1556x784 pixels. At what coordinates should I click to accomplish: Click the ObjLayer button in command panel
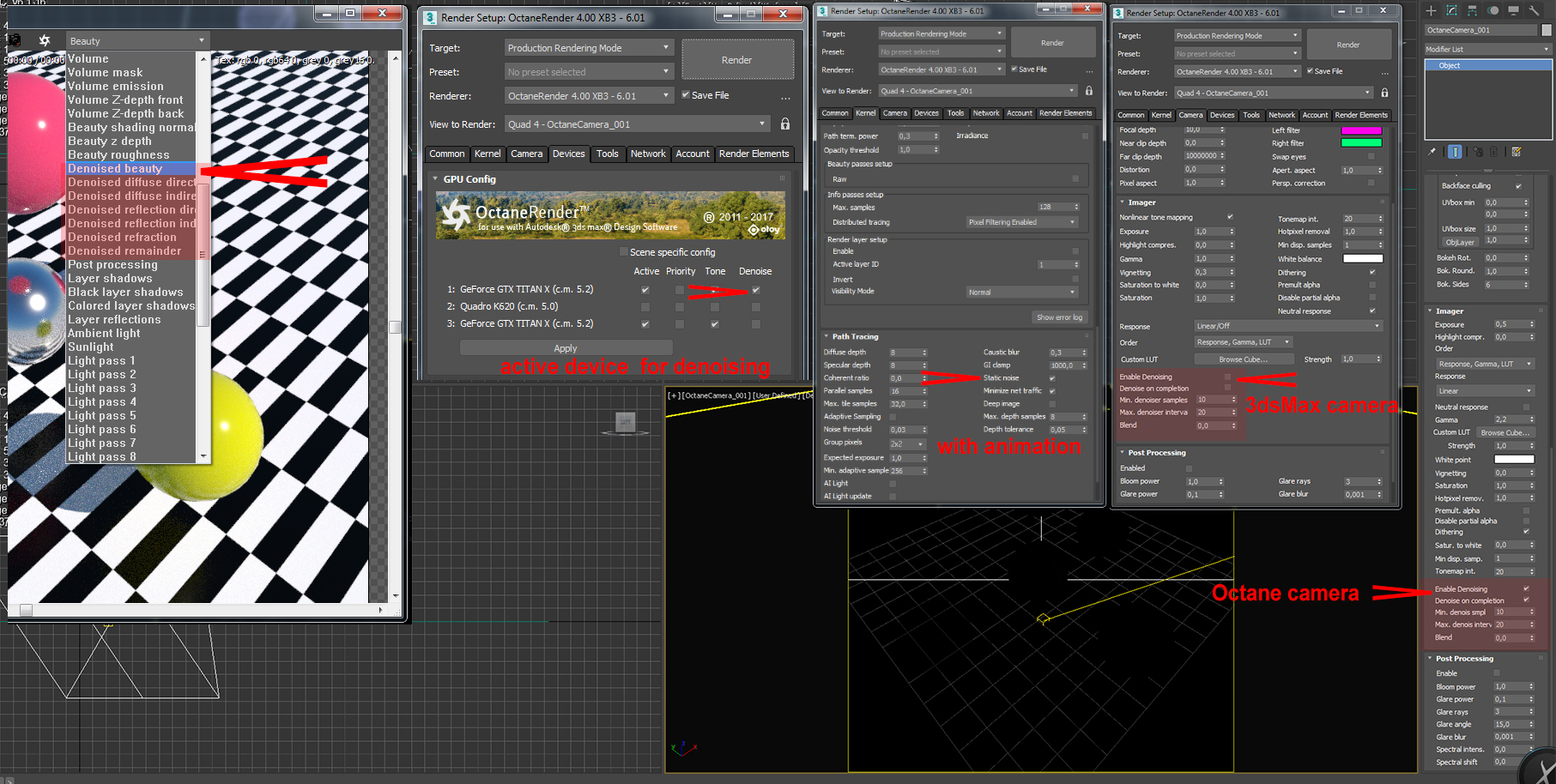[1460, 242]
